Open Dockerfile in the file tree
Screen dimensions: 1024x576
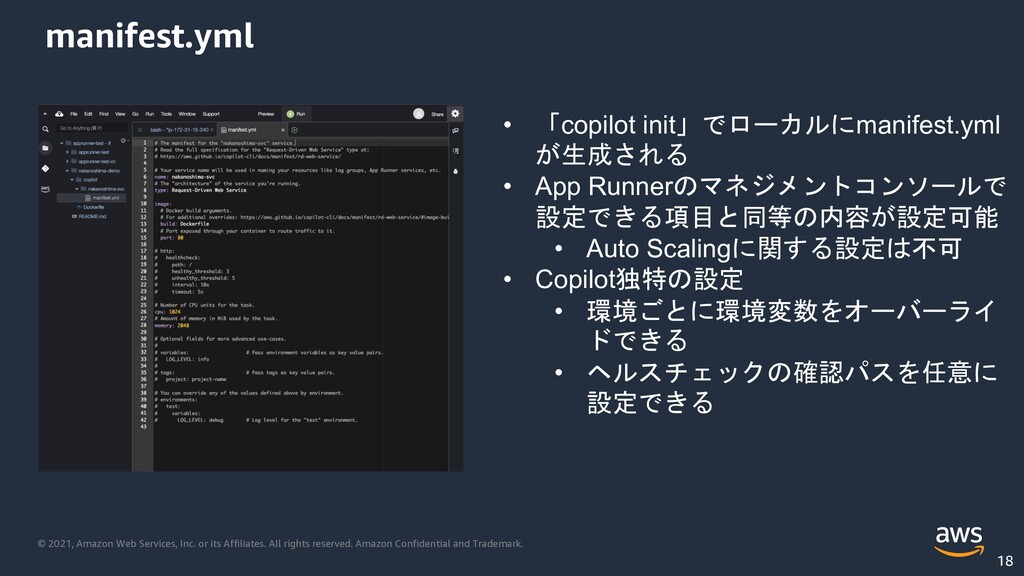[91, 207]
